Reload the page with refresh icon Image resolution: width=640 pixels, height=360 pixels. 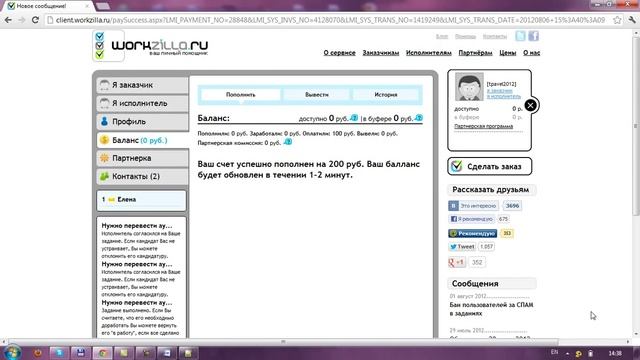(35, 20)
